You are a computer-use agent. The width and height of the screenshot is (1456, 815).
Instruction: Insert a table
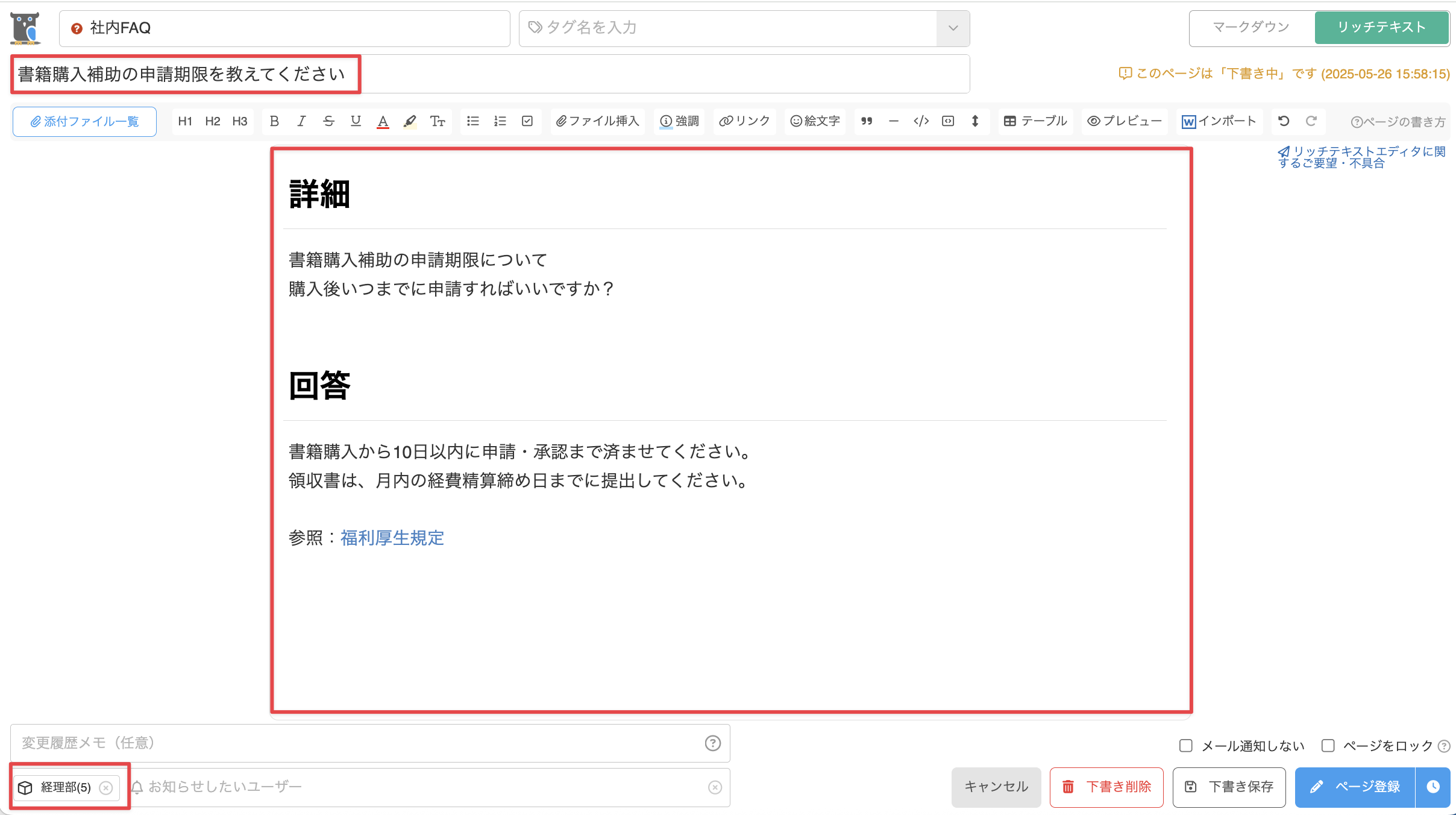[1035, 121]
